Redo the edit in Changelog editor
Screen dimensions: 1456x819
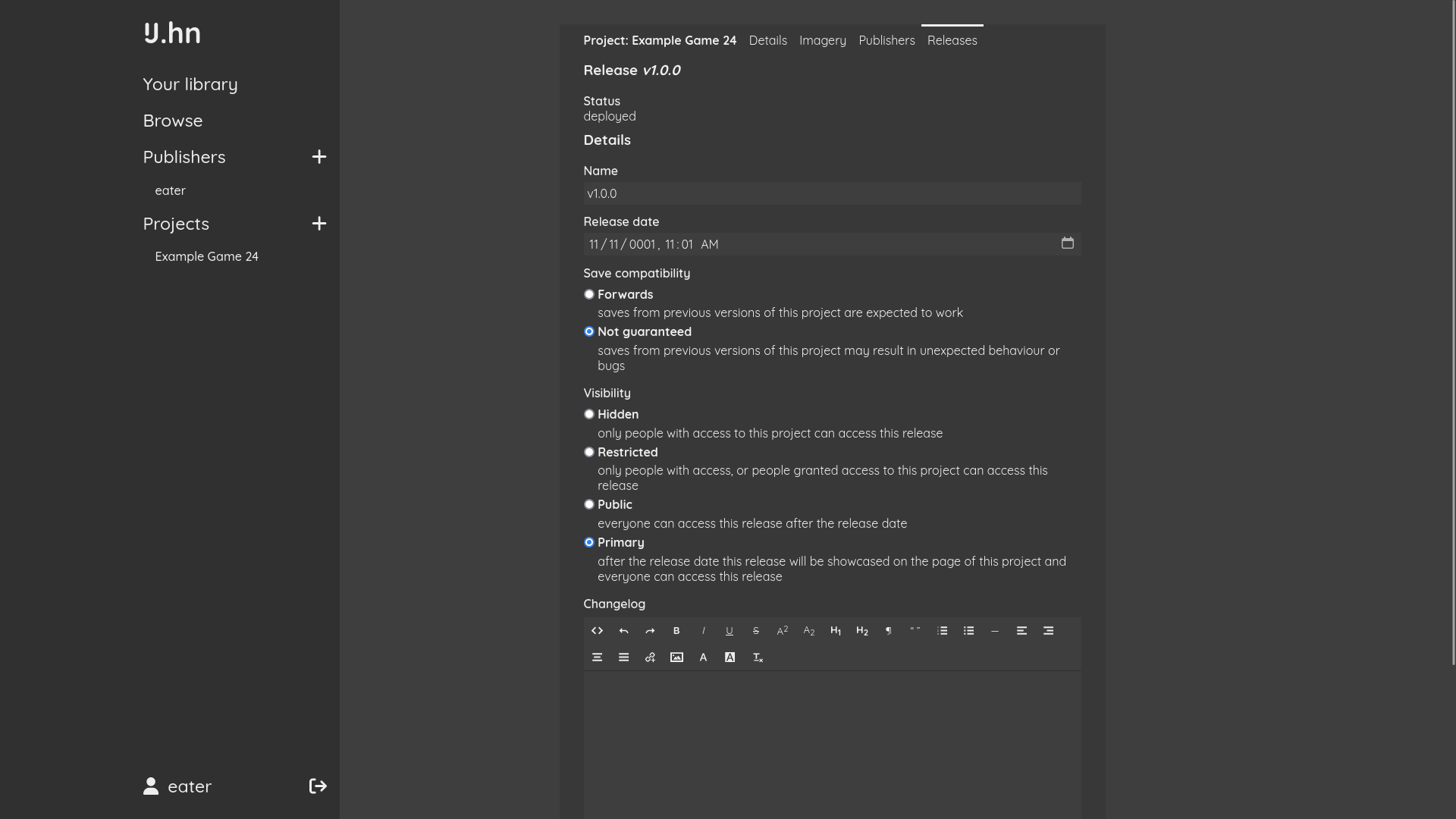click(650, 631)
